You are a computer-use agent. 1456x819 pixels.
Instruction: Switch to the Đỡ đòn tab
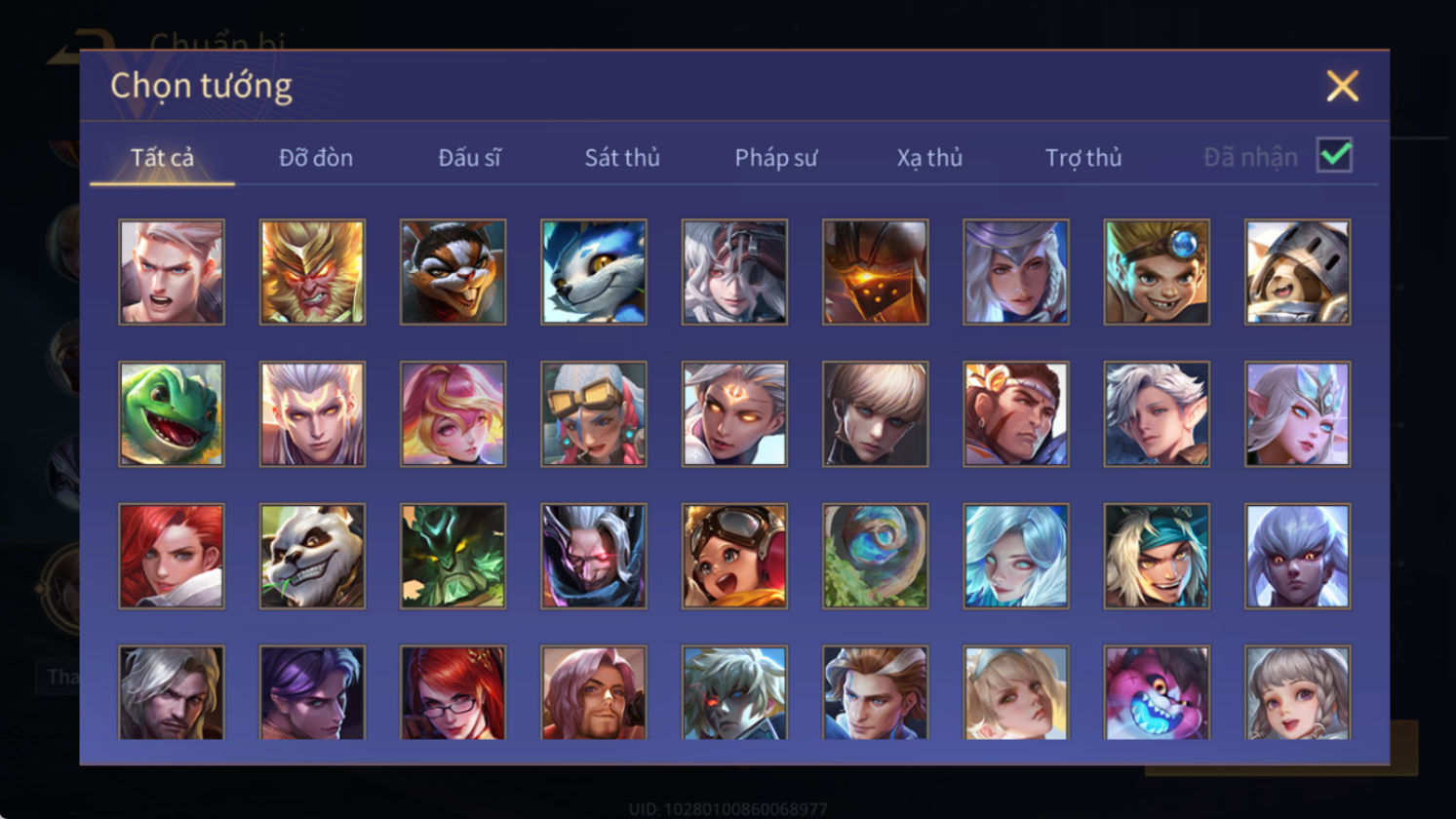[x=316, y=158]
